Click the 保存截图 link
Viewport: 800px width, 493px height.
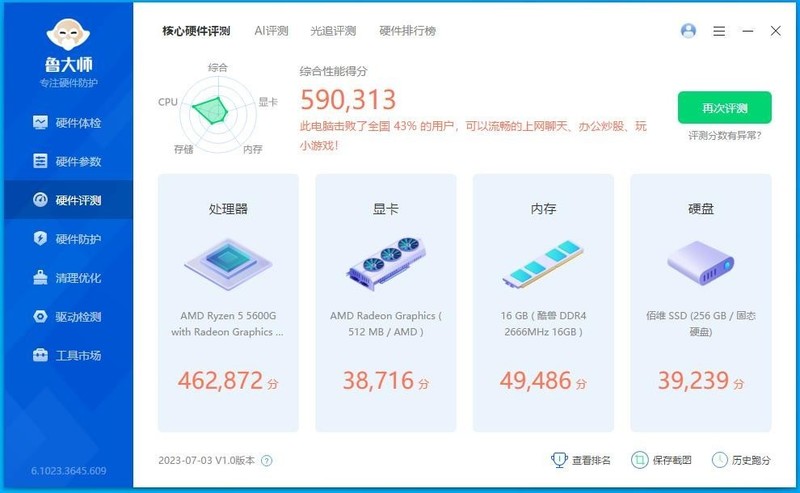pyautogui.click(x=672, y=460)
